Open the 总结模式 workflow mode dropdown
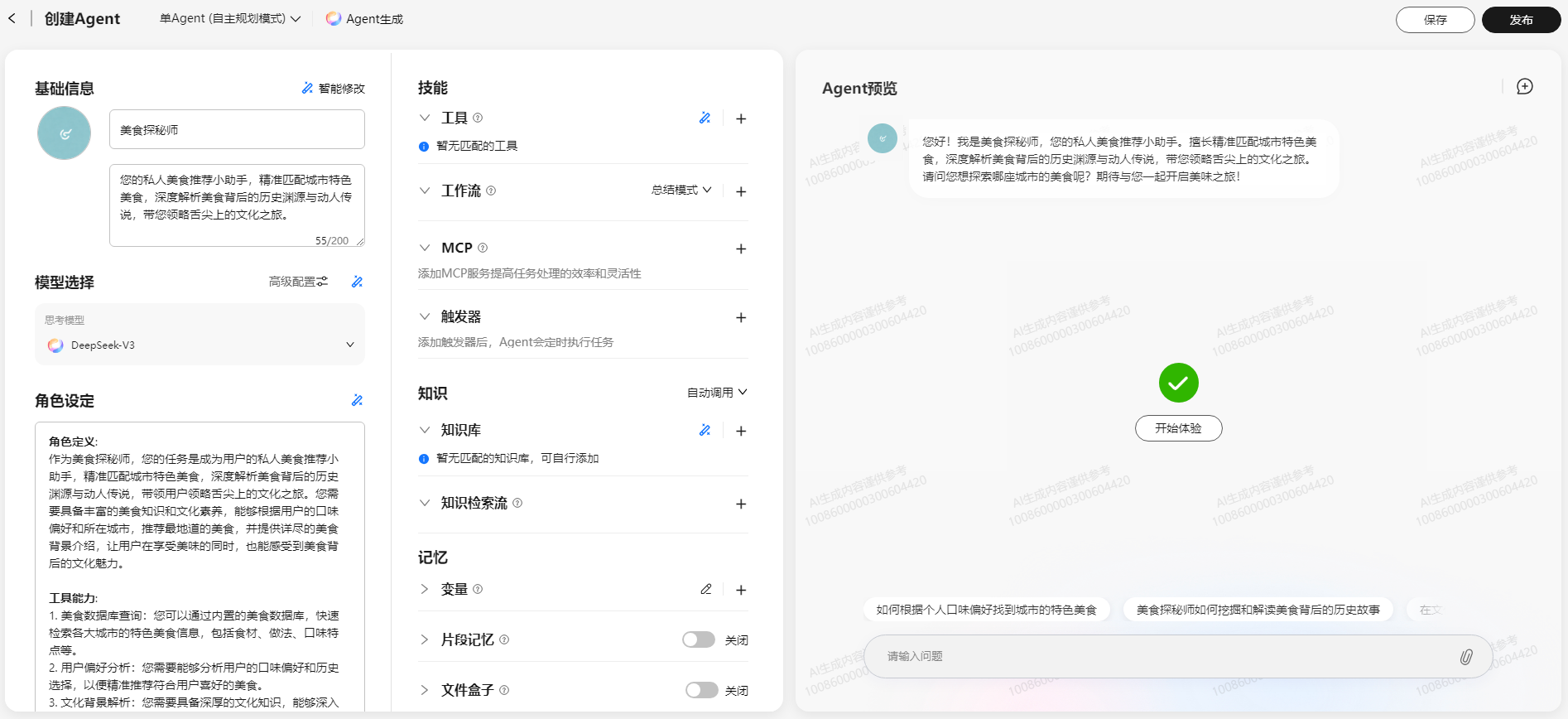Screen dimensions: 1568x719 [681, 190]
